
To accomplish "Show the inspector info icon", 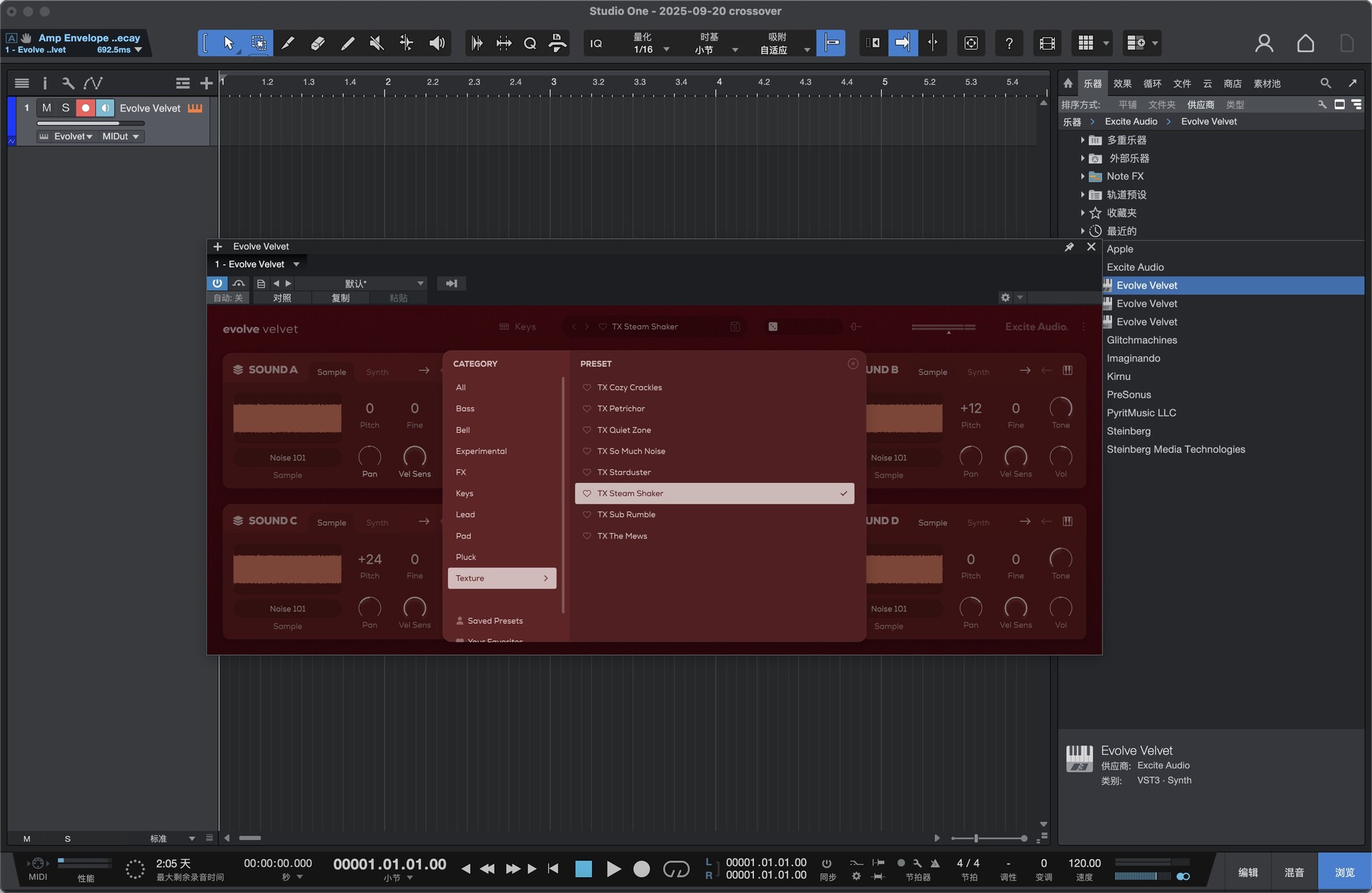I will point(44,83).
